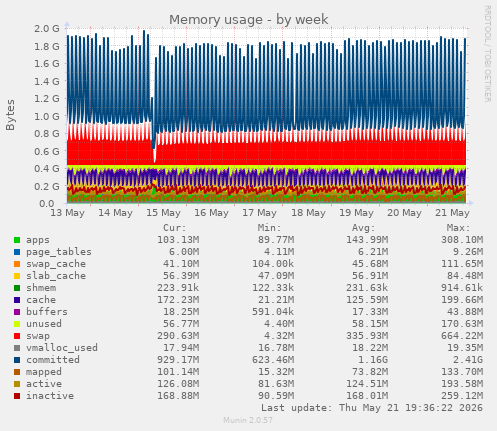Click the dark green shmem legend swatch
The image size is (497, 431).
17,288
